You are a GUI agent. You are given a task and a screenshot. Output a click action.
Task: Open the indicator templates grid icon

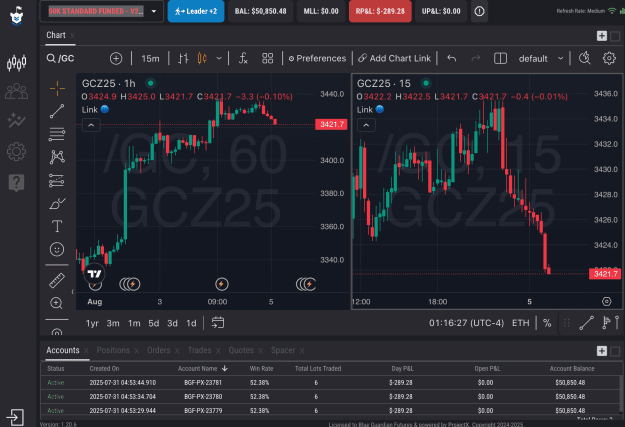point(267,59)
